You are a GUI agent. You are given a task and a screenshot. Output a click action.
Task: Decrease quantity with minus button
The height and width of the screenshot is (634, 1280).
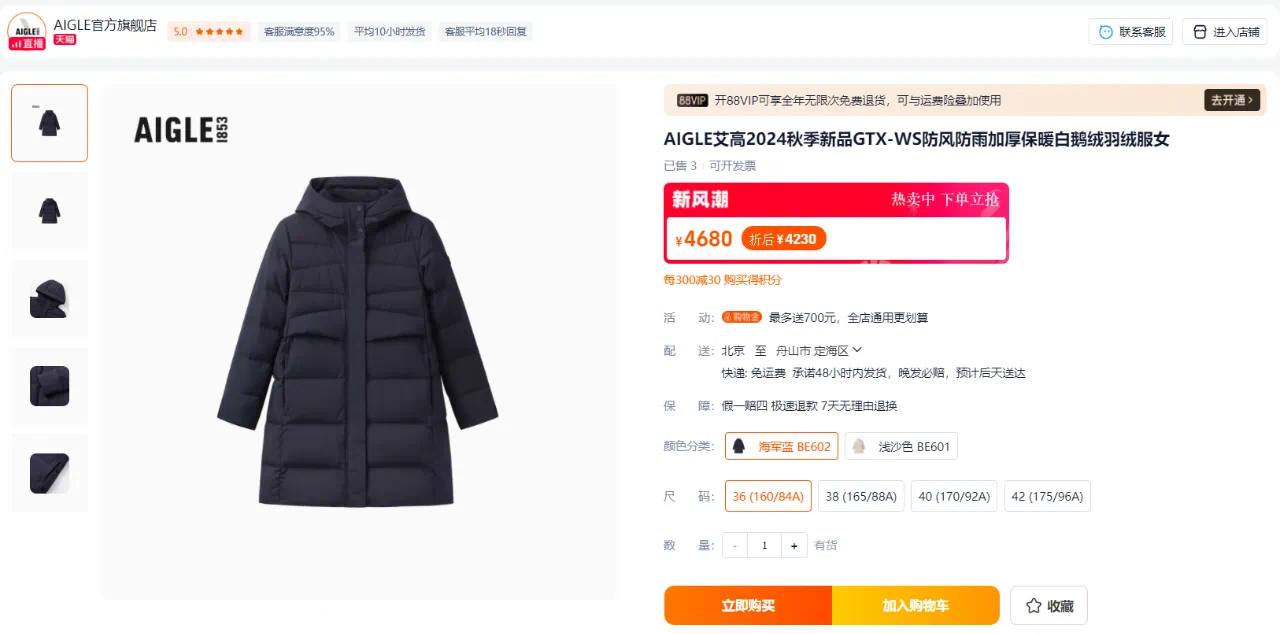735,545
